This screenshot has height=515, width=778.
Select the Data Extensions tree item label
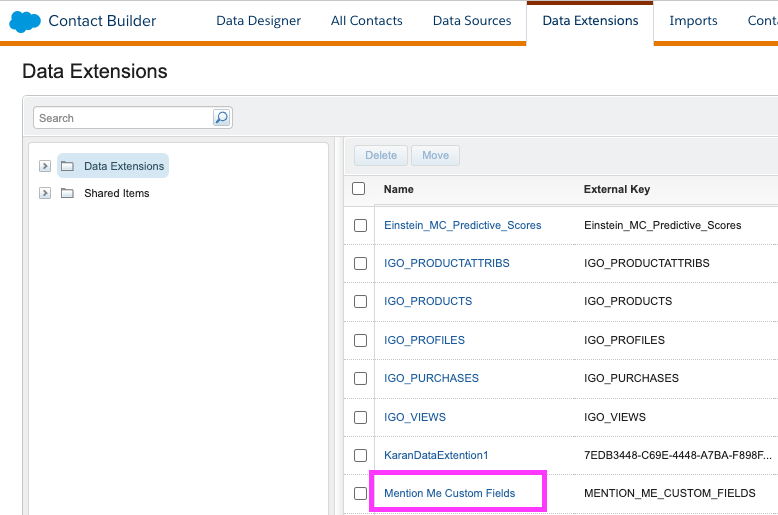pyautogui.click(x=124, y=166)
